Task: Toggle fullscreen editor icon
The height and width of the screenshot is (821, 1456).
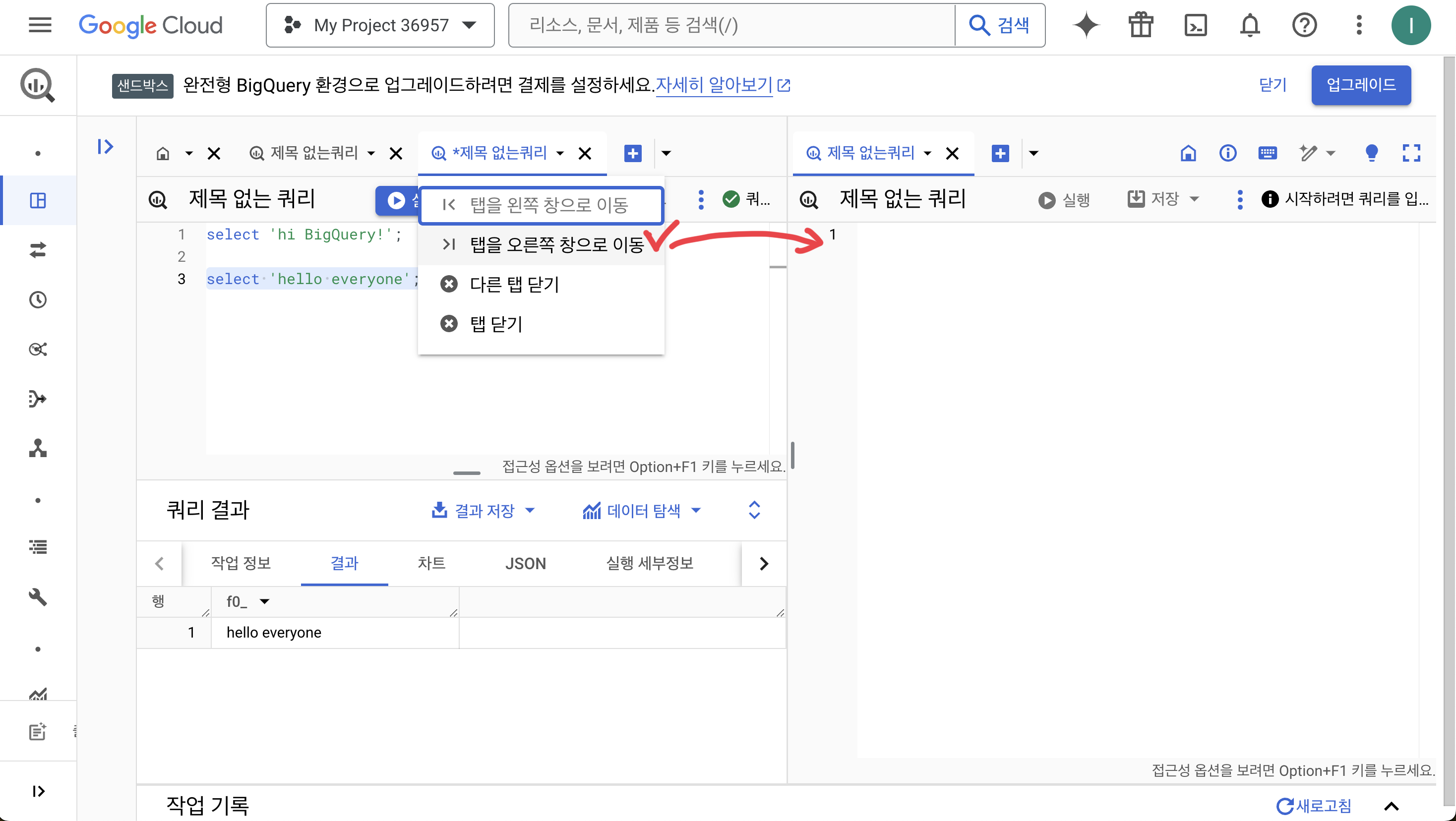Action: pyautogui.click(x=1411, y=153)
